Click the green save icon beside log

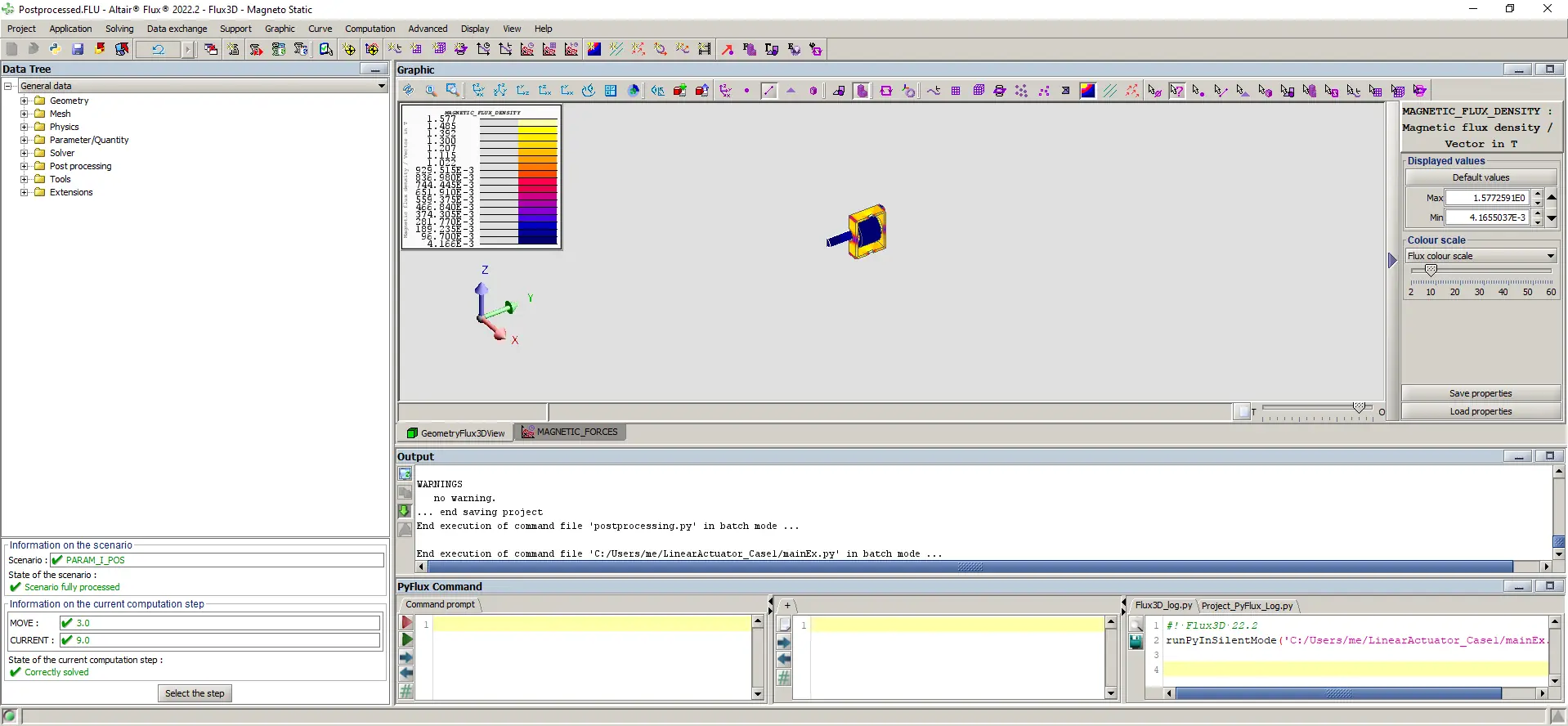1136,643
